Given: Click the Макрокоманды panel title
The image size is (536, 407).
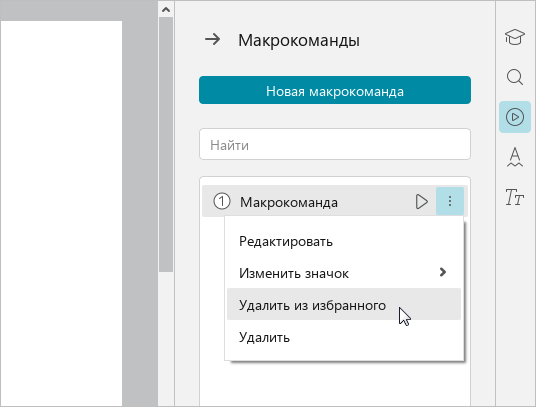Looking at the screenshot, I should [299, 40].
